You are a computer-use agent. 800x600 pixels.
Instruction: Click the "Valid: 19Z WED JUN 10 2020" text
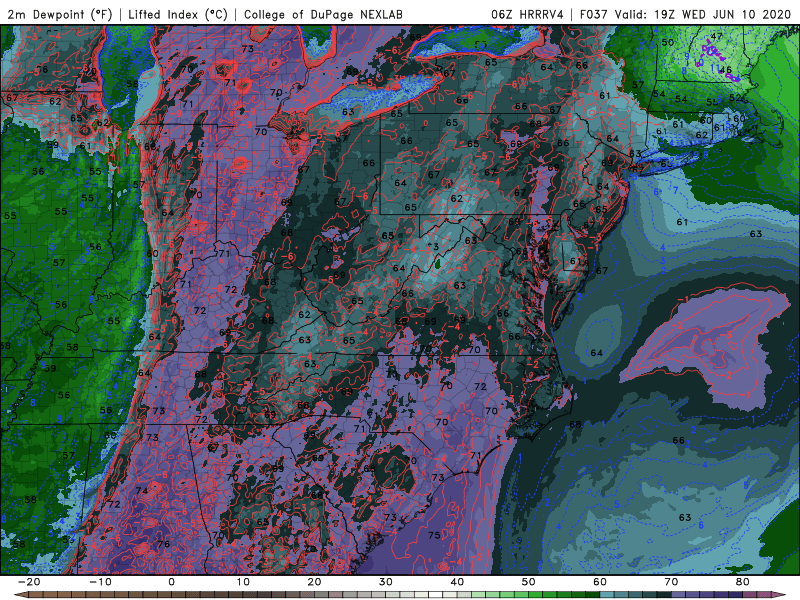coord(703,14)
